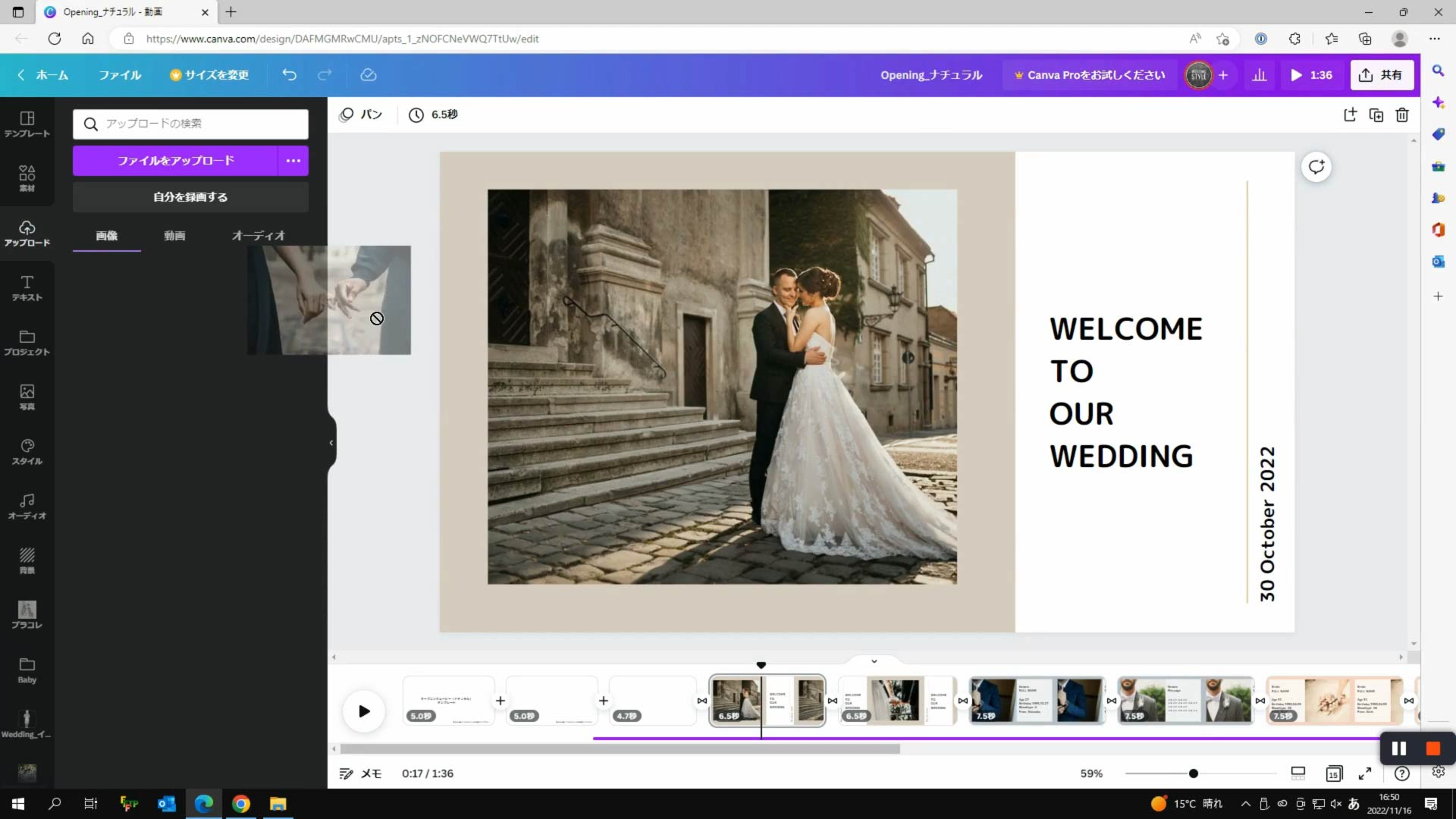
Task: Click the zoom slider handle
Action: (x=1194, y=773)
